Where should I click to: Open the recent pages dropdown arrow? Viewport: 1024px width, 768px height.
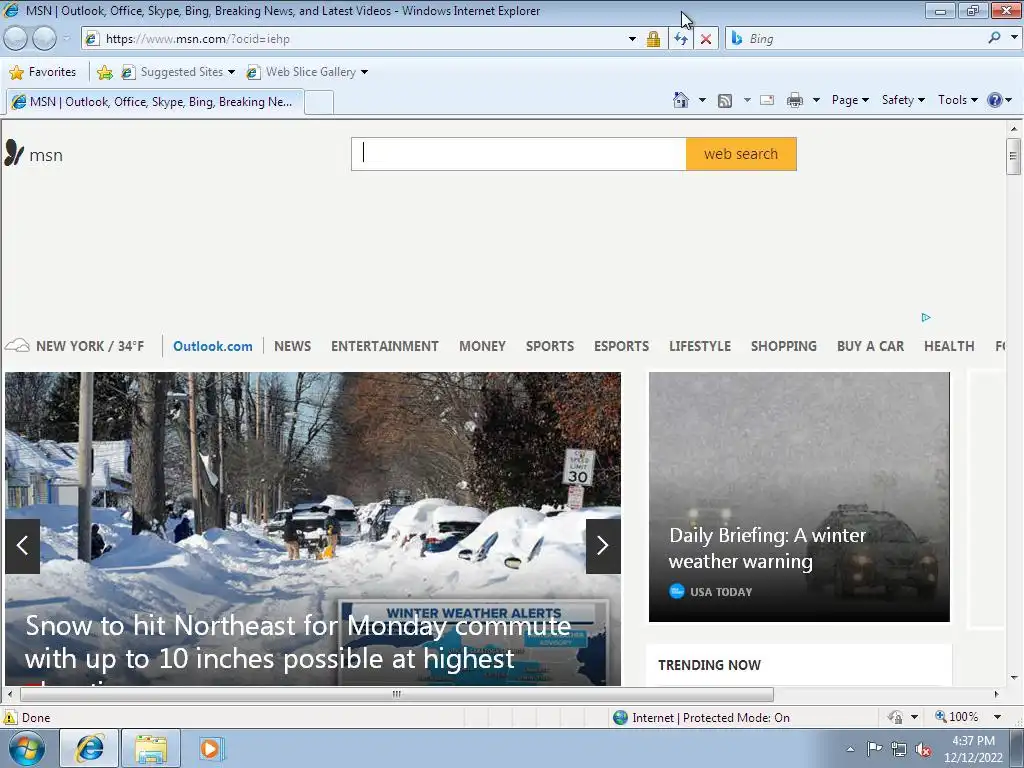pos(66,39)
